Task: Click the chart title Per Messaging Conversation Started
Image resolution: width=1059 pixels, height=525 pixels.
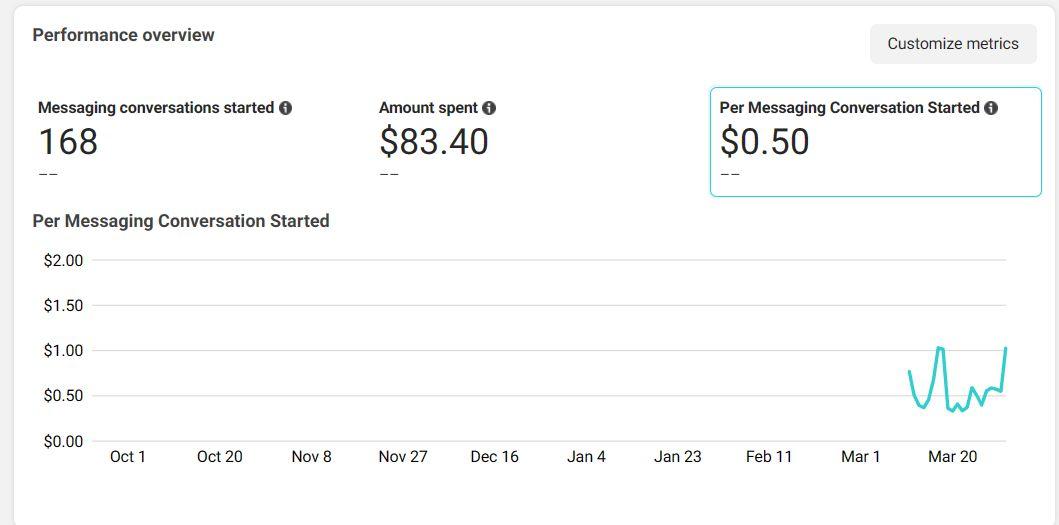Action: point(181,221)
